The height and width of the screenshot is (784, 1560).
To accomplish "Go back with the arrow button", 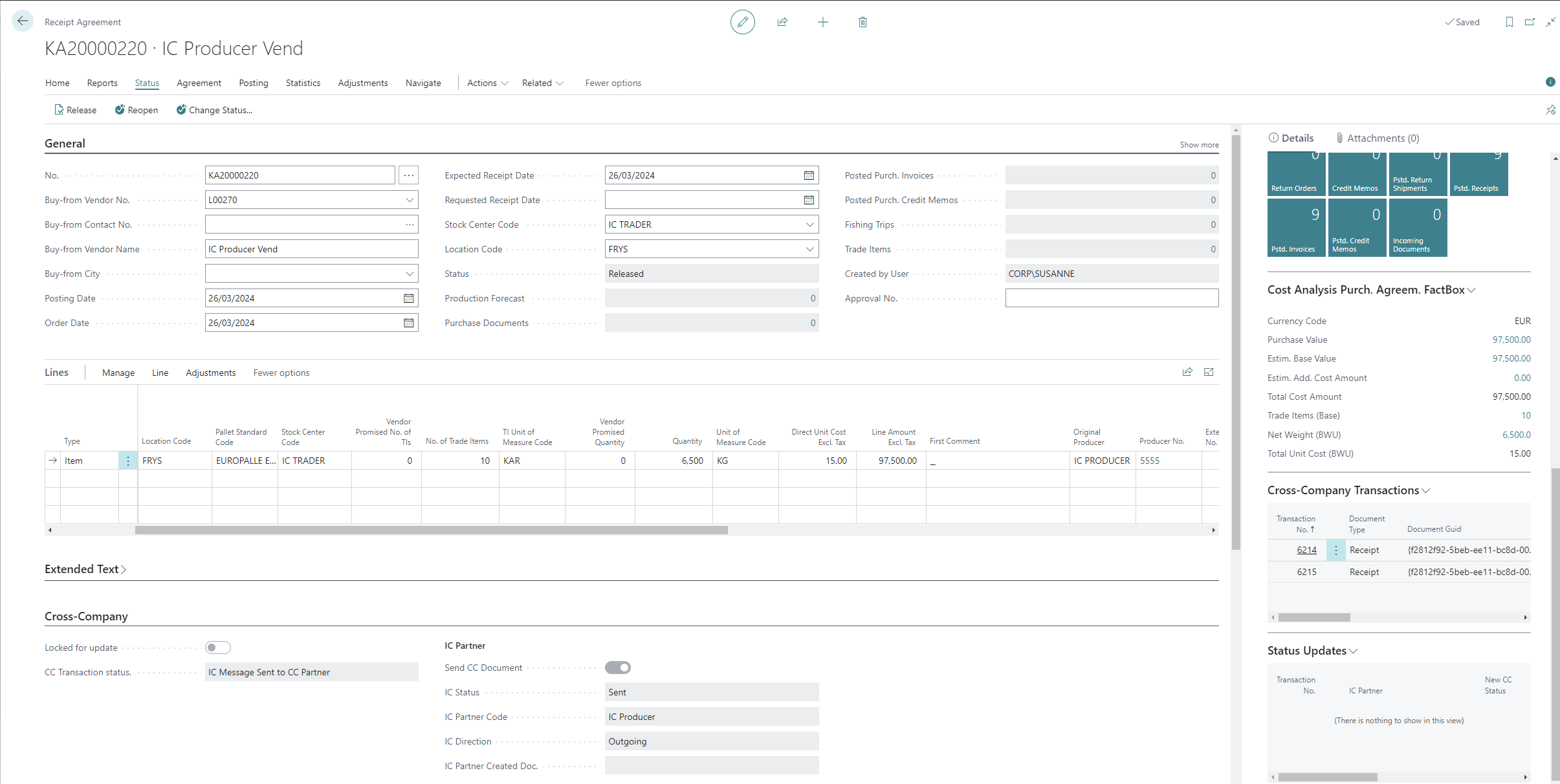I will point(23,21).
